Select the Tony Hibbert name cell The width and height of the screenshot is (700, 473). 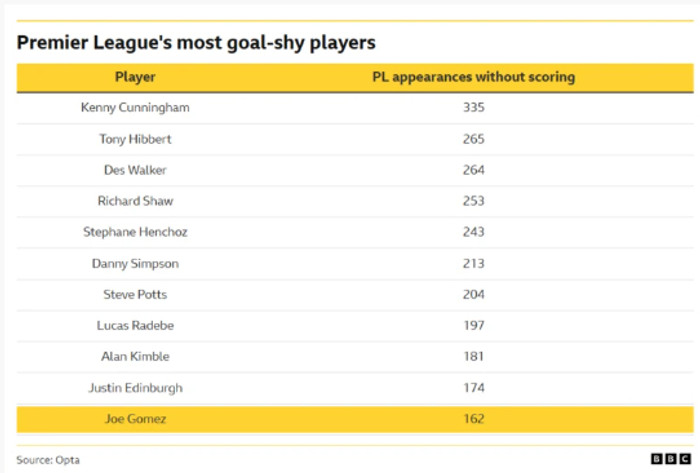pos(135,139)
